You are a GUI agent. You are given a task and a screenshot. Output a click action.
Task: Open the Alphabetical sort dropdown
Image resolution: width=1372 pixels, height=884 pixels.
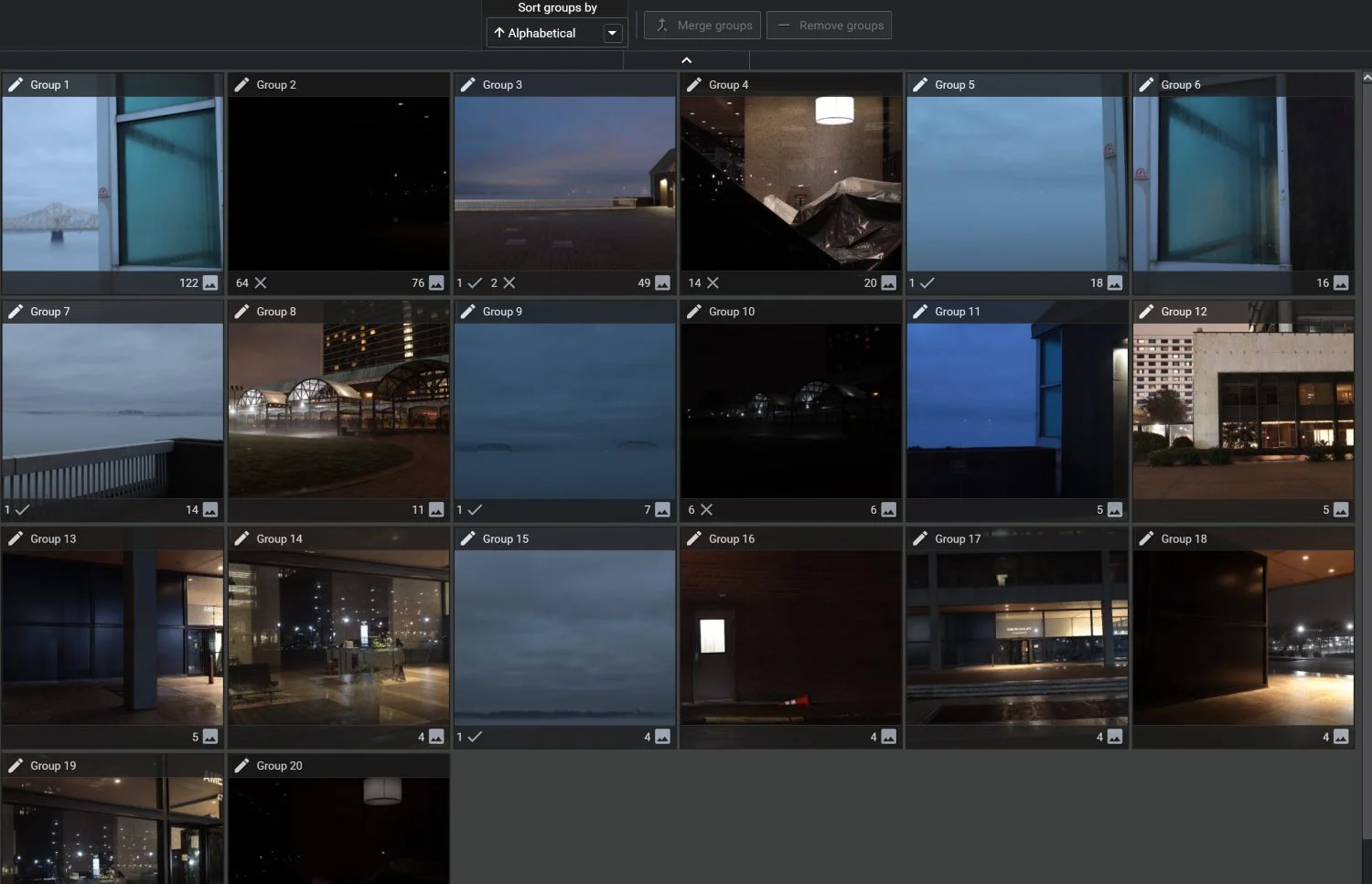[x=612, y=33]
